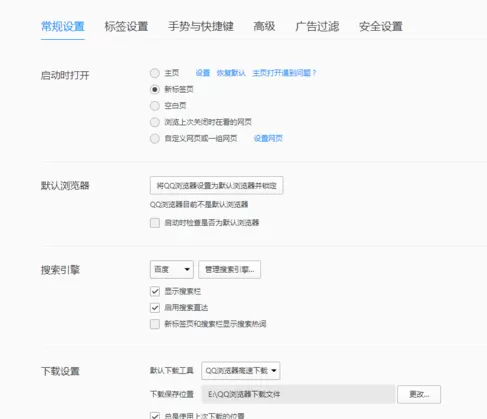Click the 下载保存位置 label
Viewport: 487px width, 419px height.
pyautogui.click(x=172, y=394)
